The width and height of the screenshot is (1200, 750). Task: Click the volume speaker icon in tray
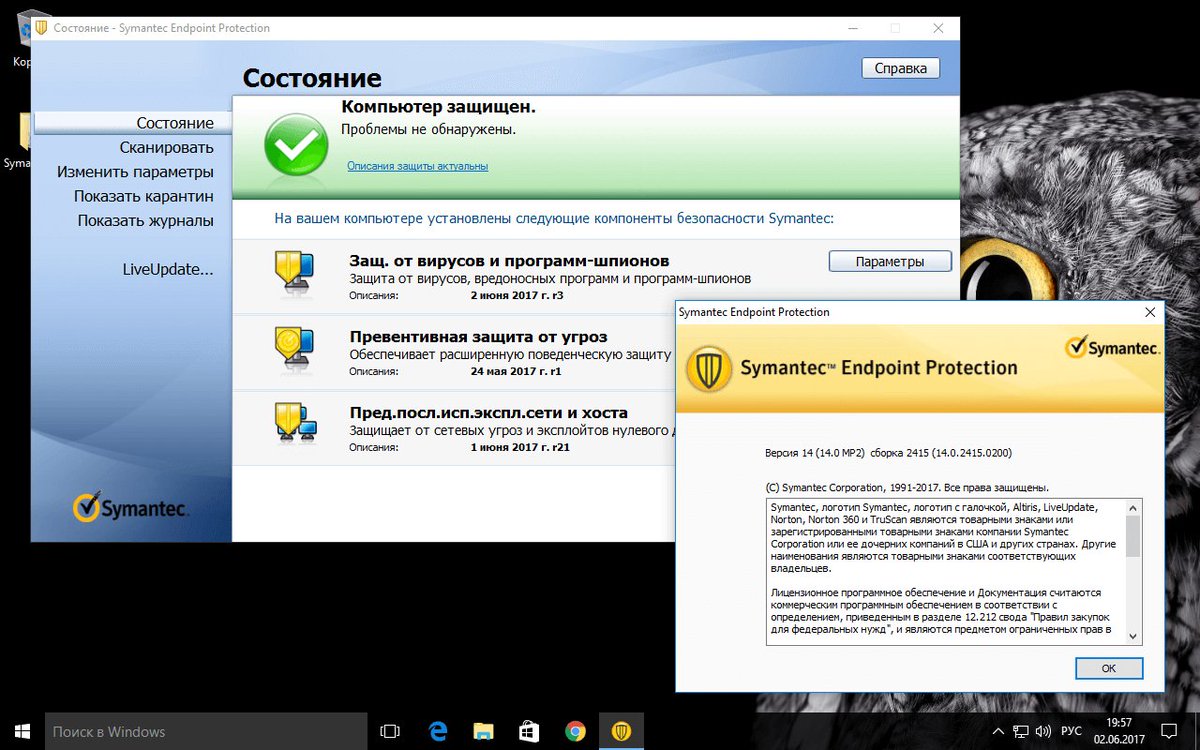(x=1045, y=731)
